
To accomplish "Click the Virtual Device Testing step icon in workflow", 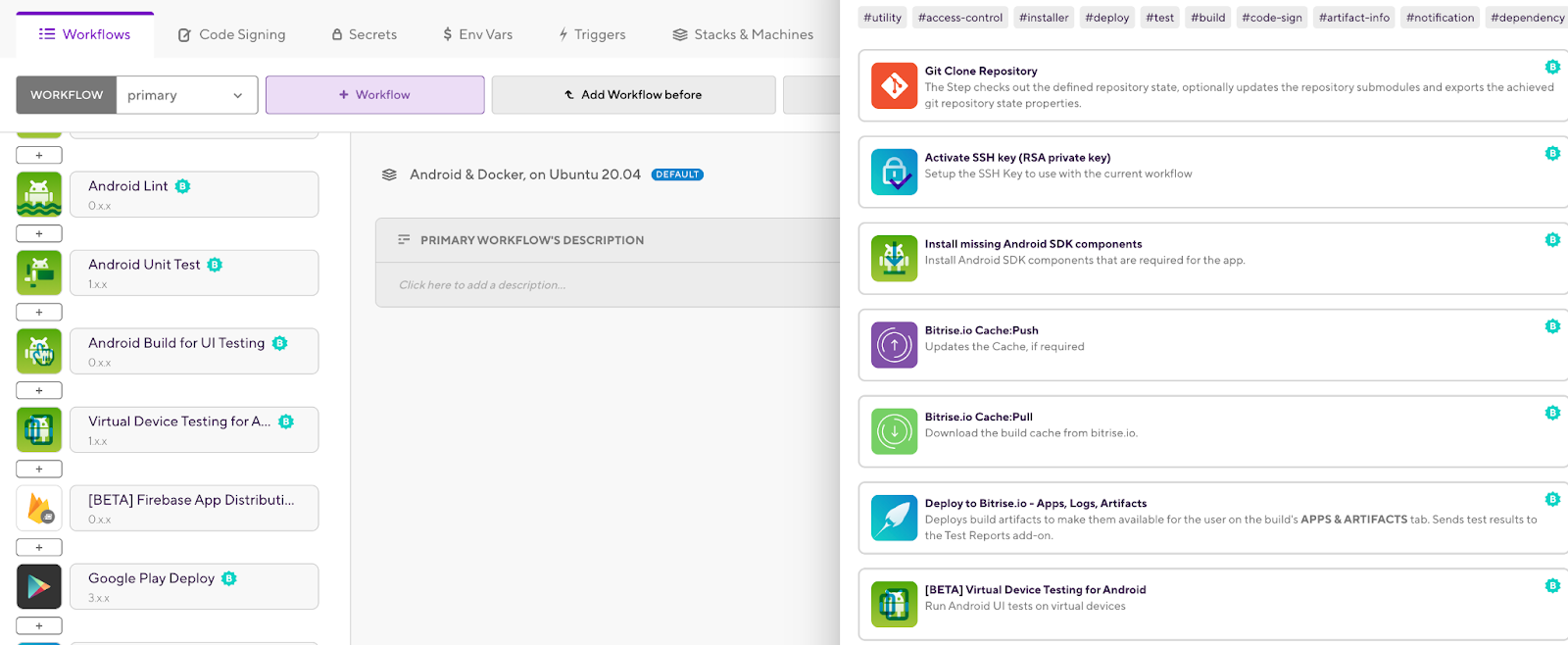I will pos(39,429).
